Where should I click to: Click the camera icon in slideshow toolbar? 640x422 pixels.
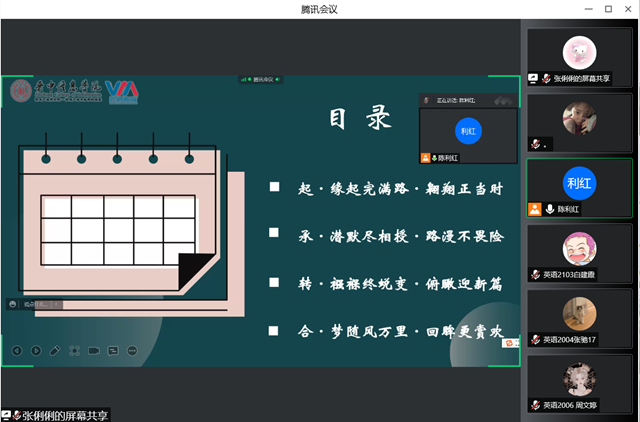pyautogui.click(x=94, y=351)
